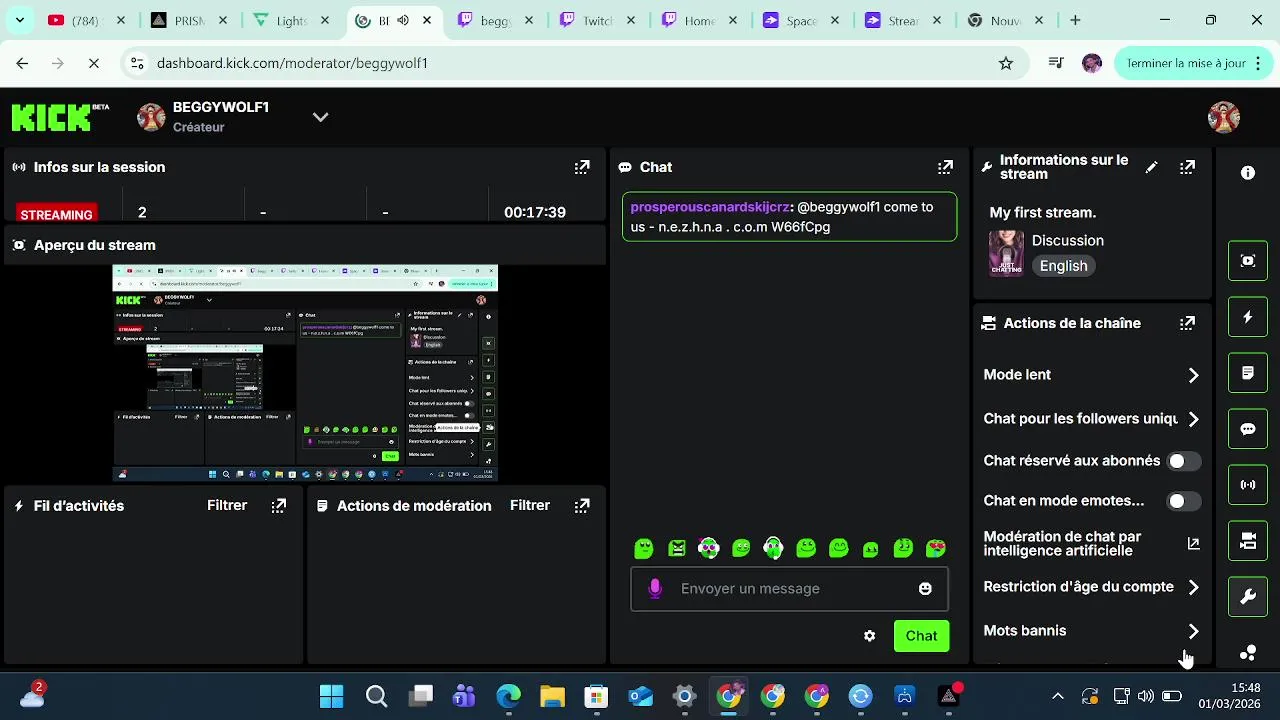Toggle the activity feed lightning sidebar icon
Screen dimensions: 1280x720
[1248, 317]
